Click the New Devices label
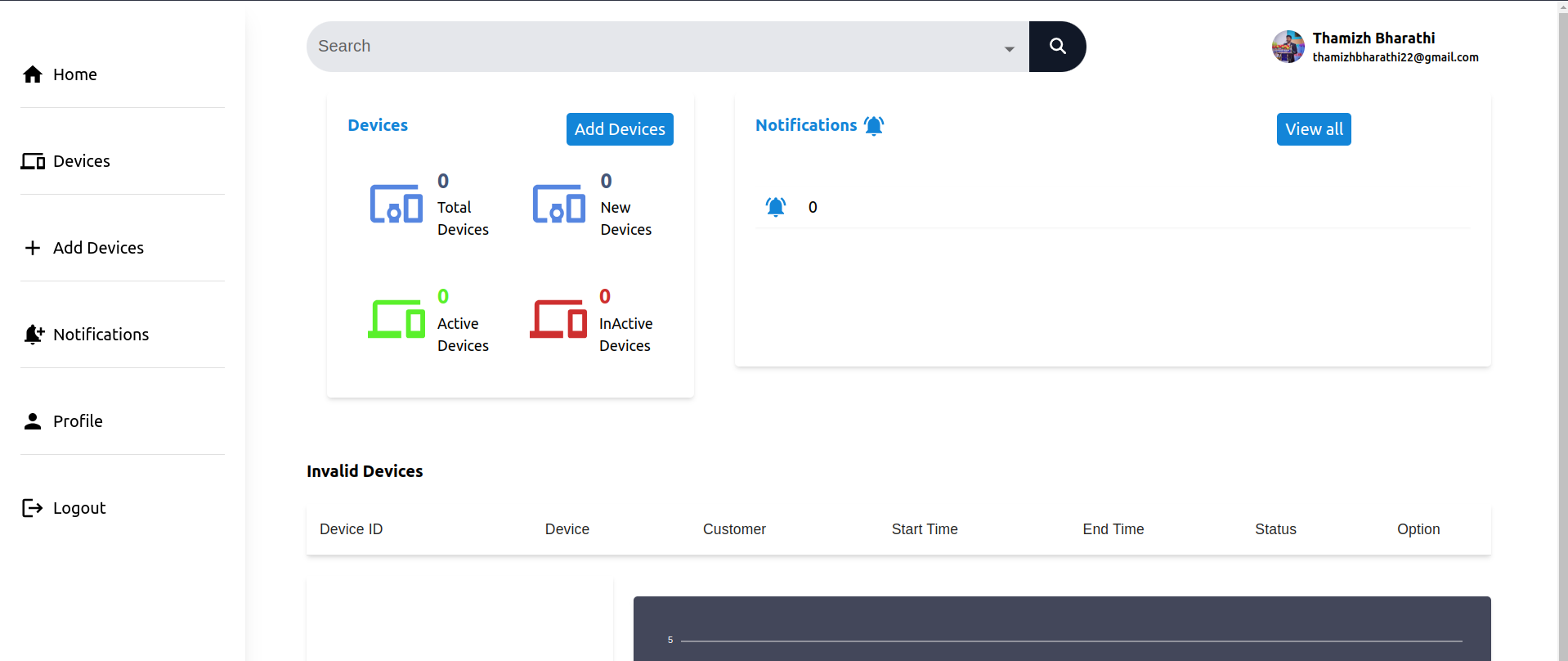Image resolution: width=1568 pixels, height=661 pixels. 626,218
